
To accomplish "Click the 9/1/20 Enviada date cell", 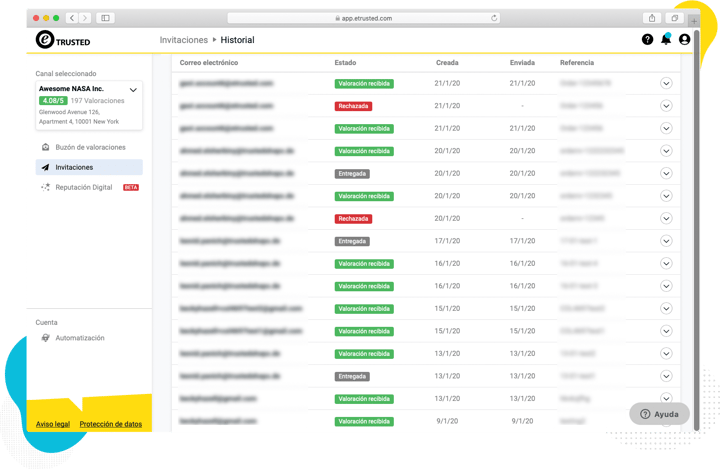I will coord(523,421).
